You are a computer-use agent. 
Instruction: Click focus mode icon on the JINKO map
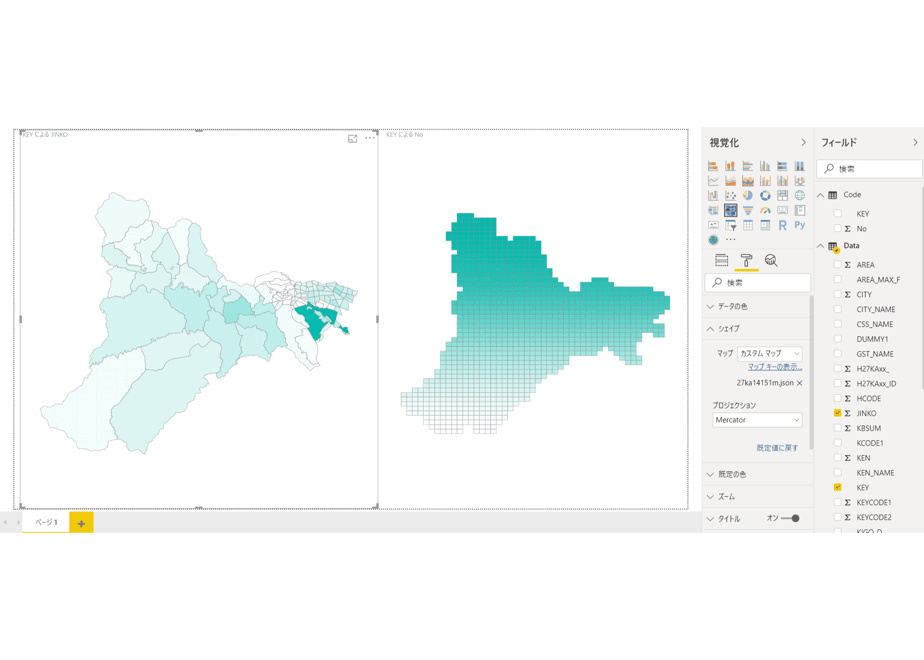(x=352, y=138)
